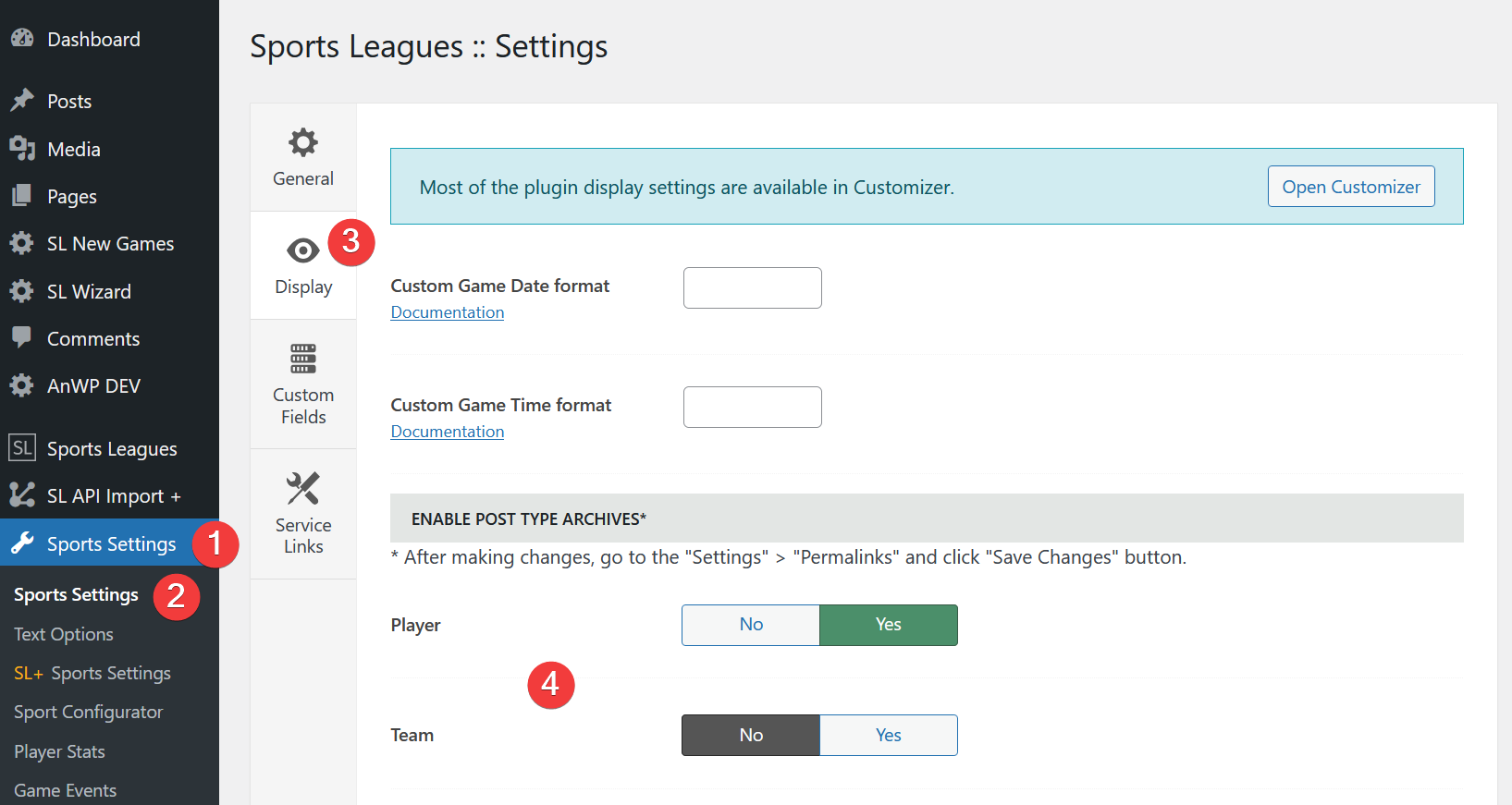Open Player Stats submenu
This screenshot has width=1512, height=805.
[x=59, y=751]
